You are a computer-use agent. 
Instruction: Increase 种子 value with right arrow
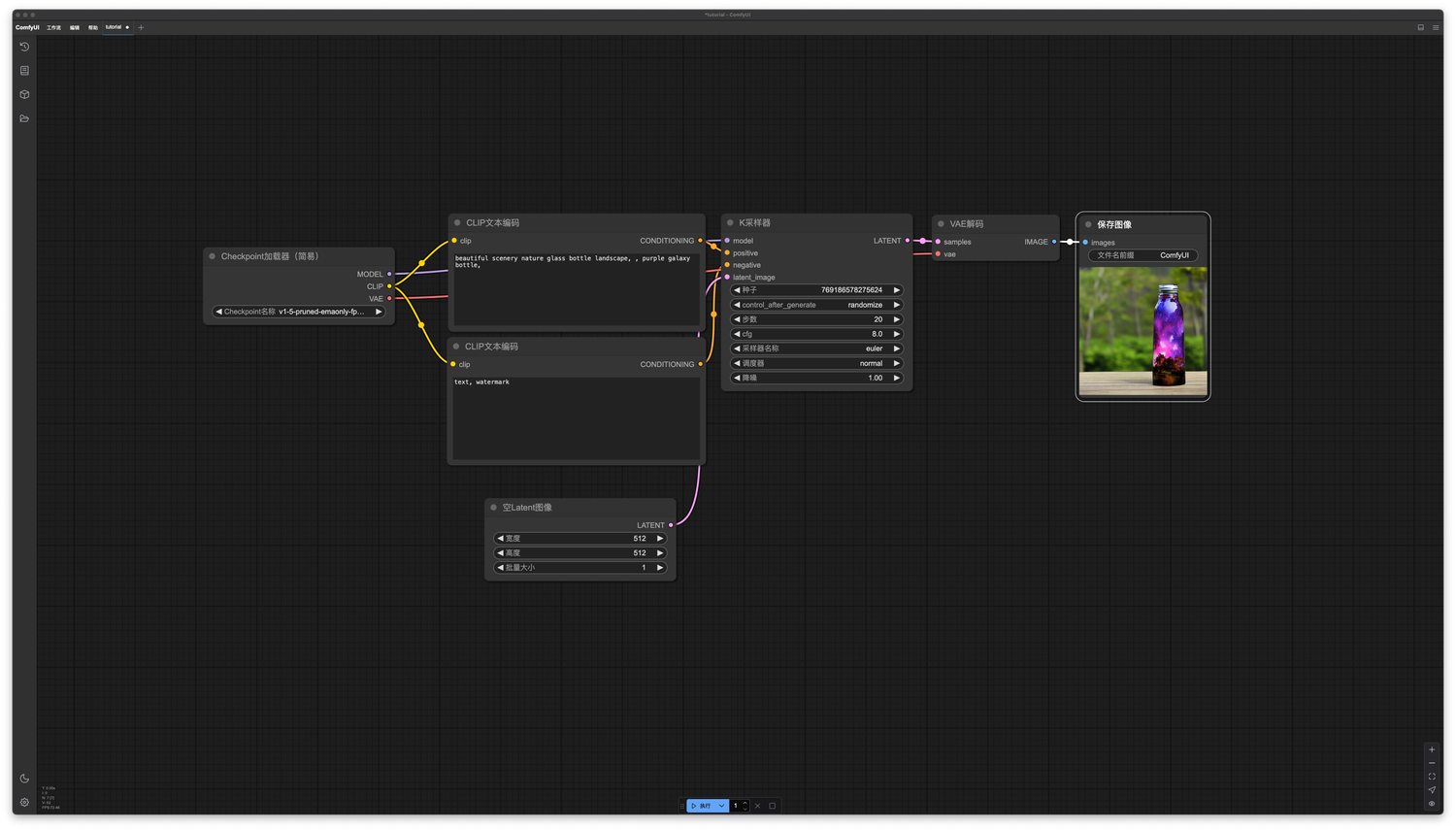(896, 290)
